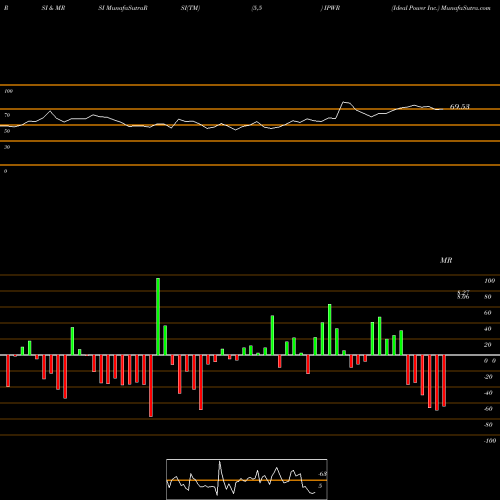Click the MR axis label 100
This screenshot has width=500, height=500.
(x=489, y=281)
